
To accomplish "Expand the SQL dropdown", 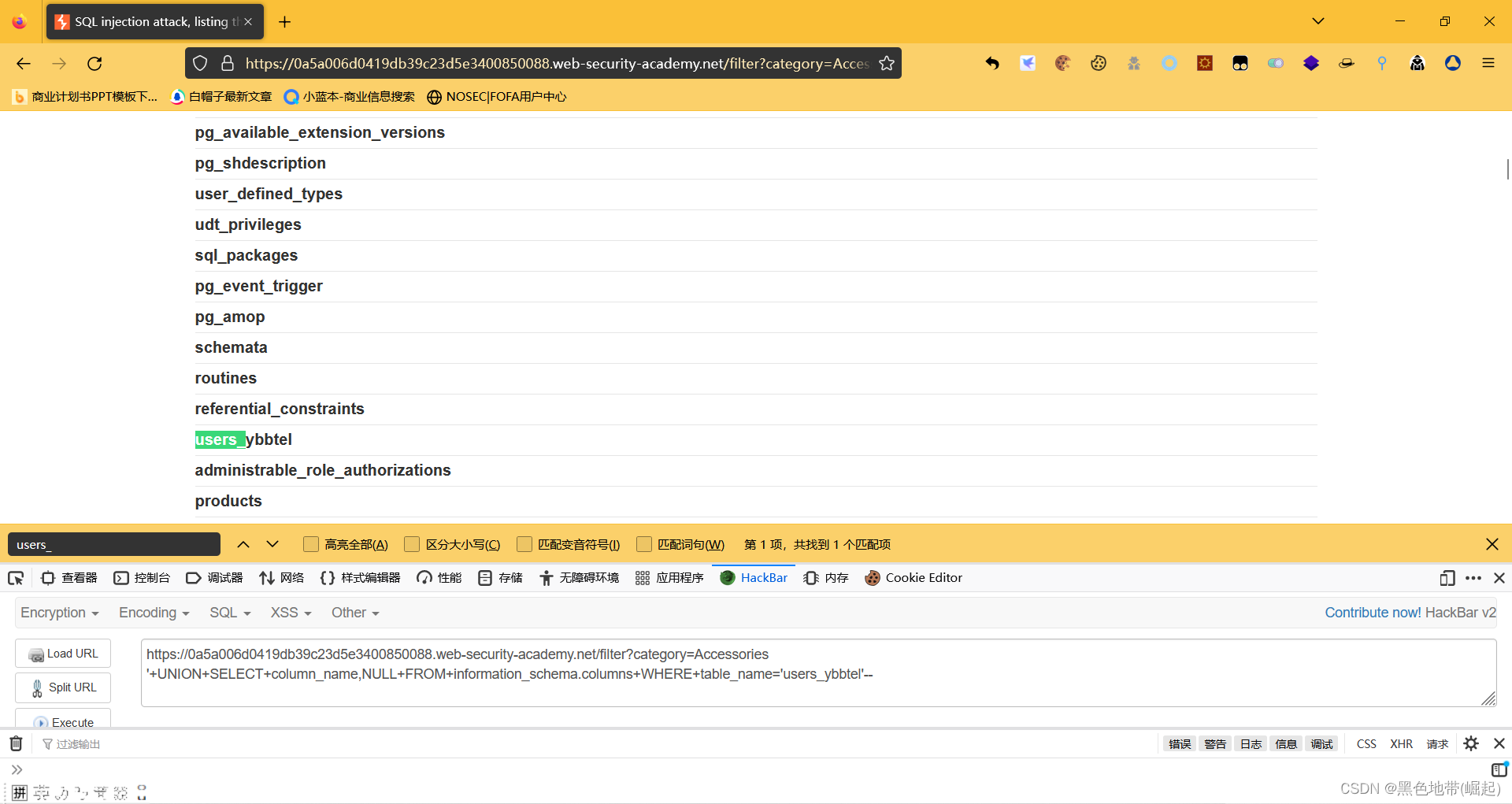I will pos(230,613).
